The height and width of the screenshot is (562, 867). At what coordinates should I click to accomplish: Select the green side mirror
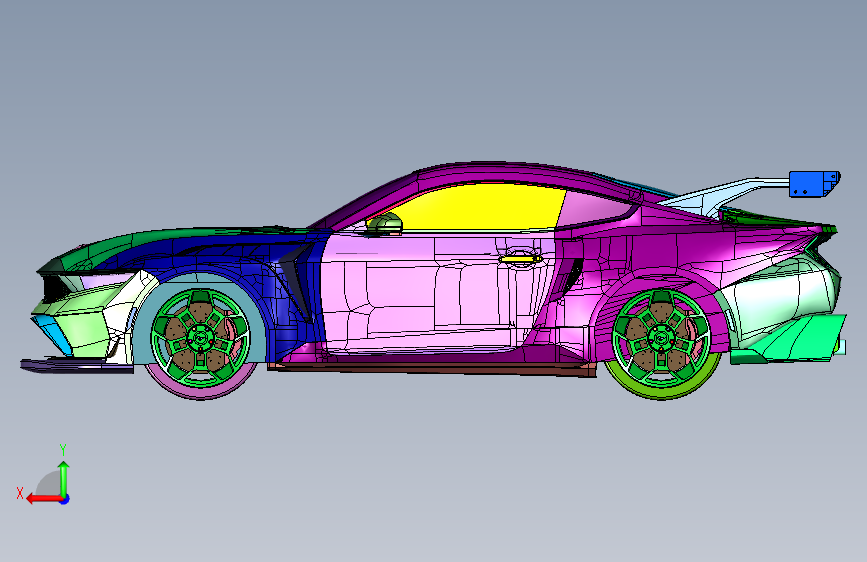click(x=385, y=224)
